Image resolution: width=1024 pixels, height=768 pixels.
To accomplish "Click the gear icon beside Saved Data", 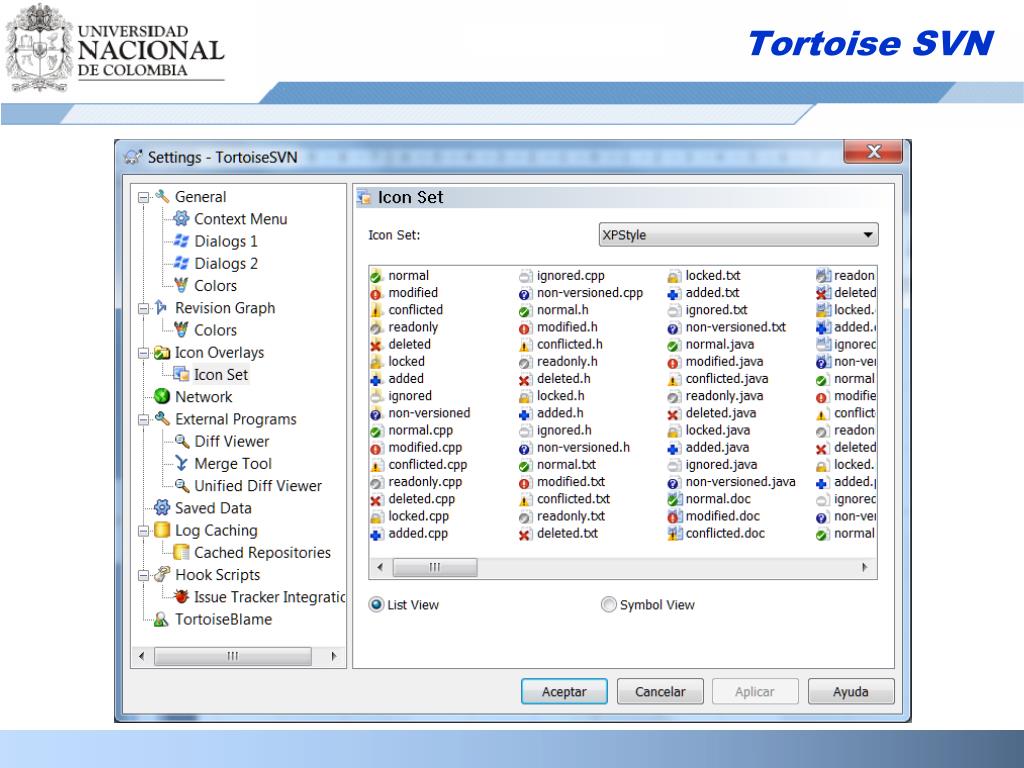I will tap(161, 508).
